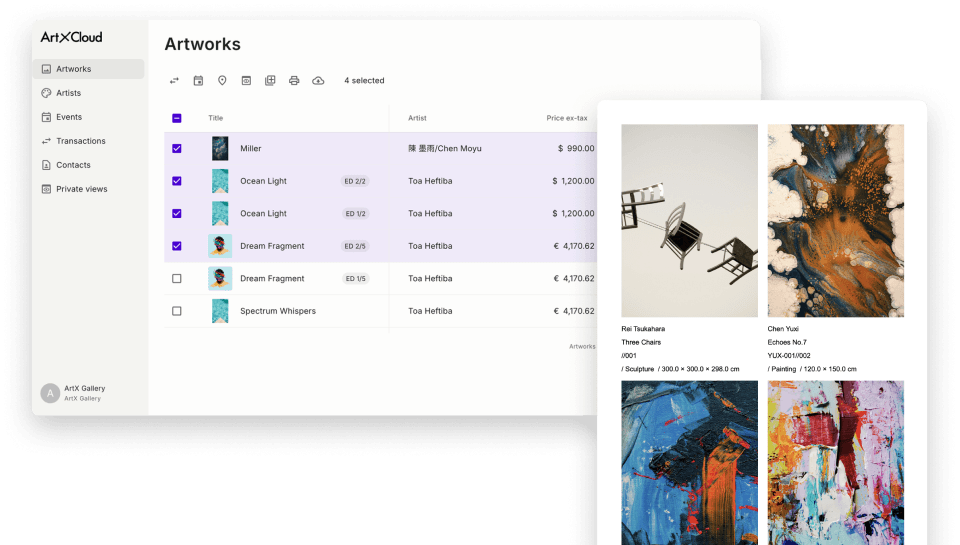Click thumbnail of Dream Fragment ED 2/5
Screen dimensions: 960x545
tap(220, 246)
